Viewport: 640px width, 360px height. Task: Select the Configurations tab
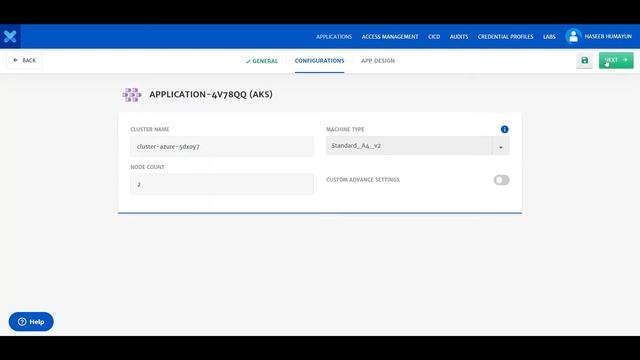pyautogui.click(x=320, y=61)
